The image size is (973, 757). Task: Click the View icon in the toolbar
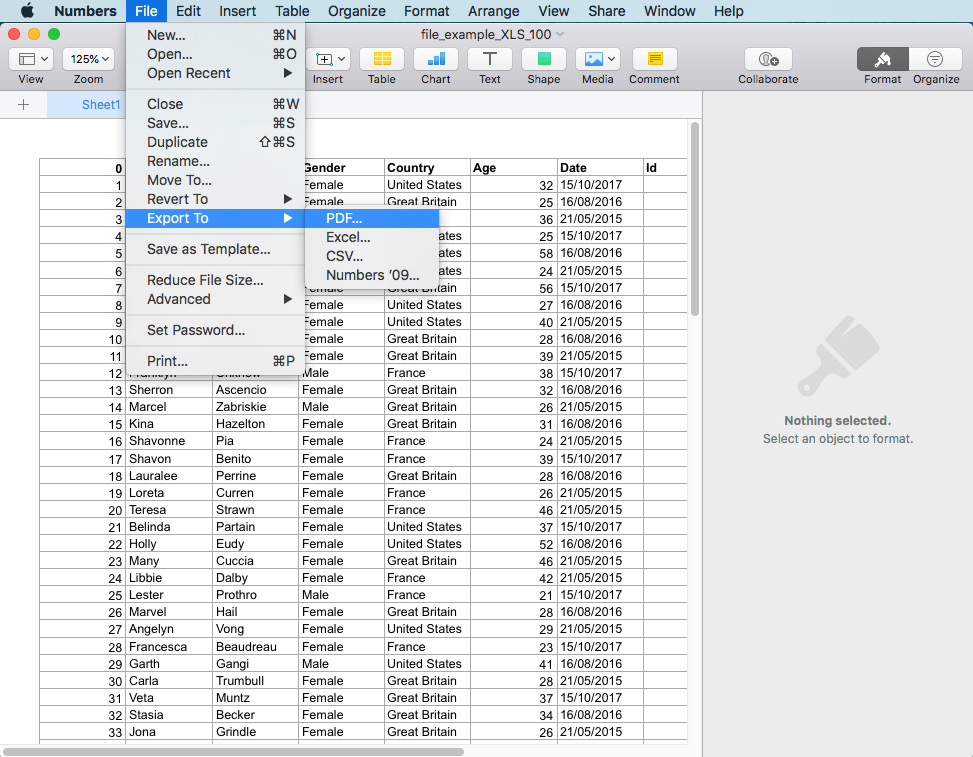click(31, 60)
